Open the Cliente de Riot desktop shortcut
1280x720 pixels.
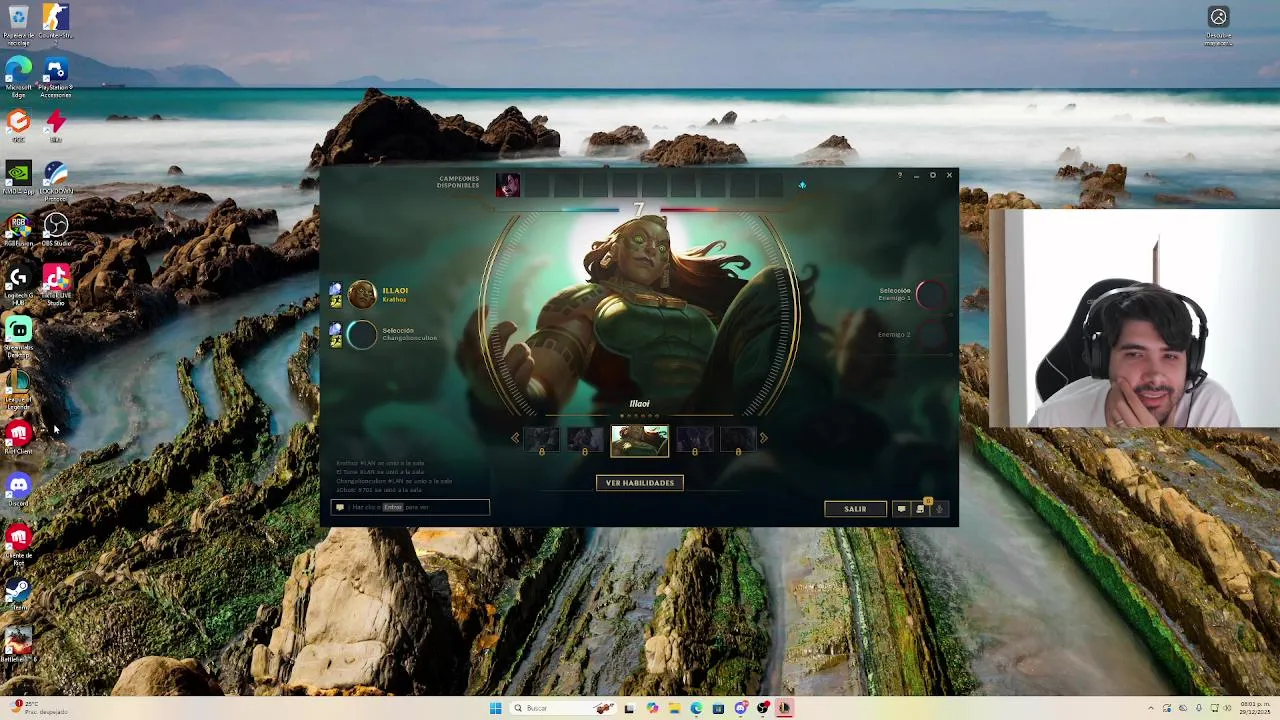pyautogui.click(x=18, y=545)
